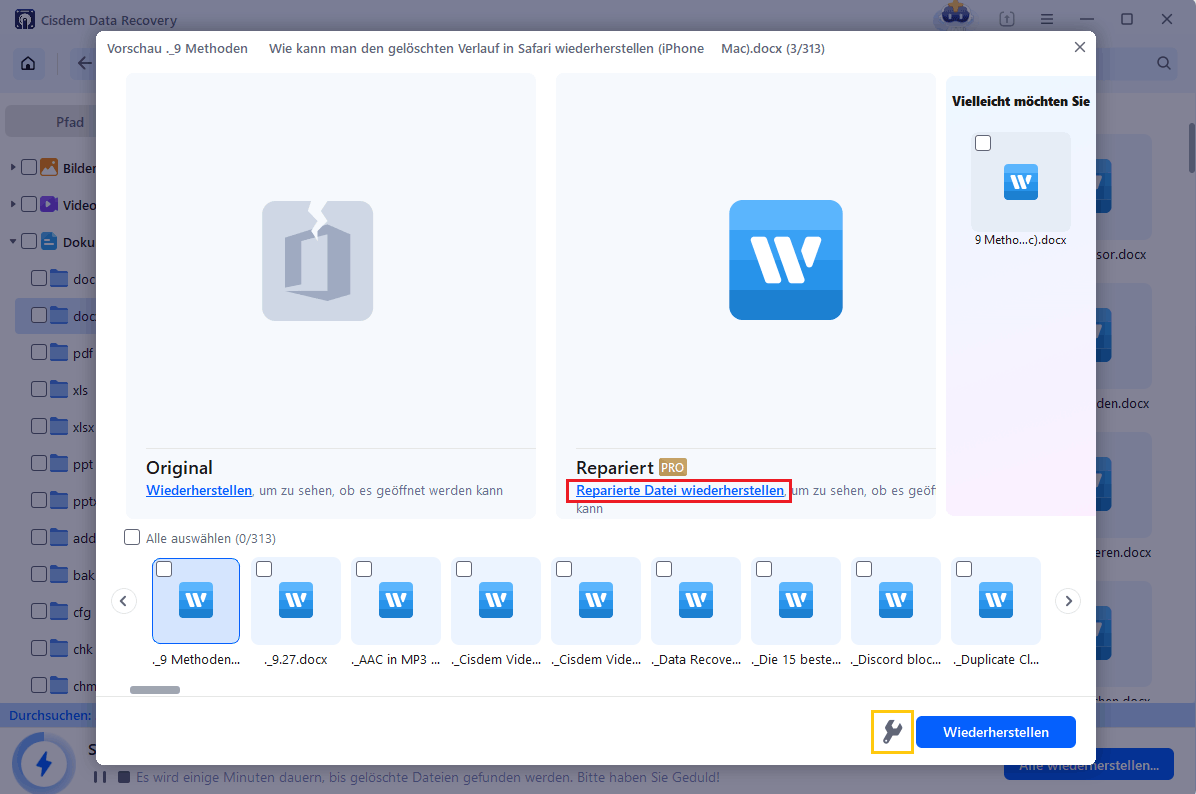Stop the scan with stop icon
Viewport: 1196px width, 794px height.
point(124,777)
